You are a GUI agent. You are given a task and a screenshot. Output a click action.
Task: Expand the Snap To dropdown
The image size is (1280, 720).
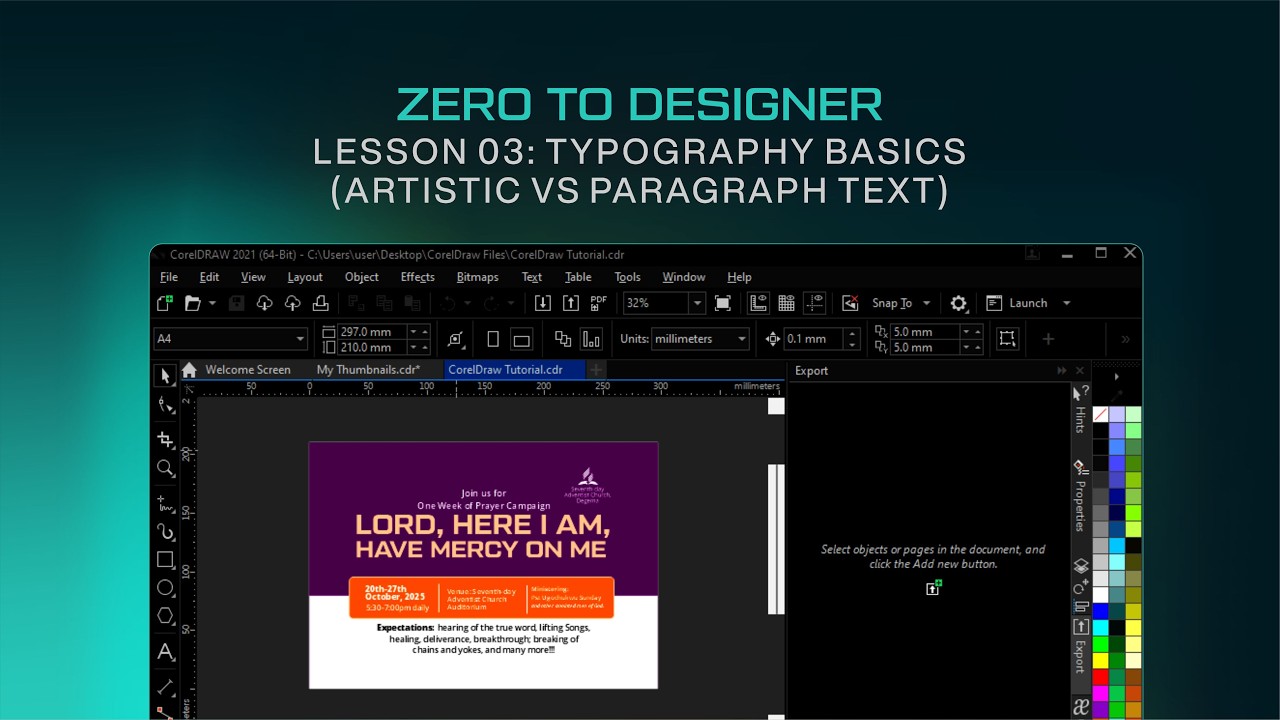[926, 303]
